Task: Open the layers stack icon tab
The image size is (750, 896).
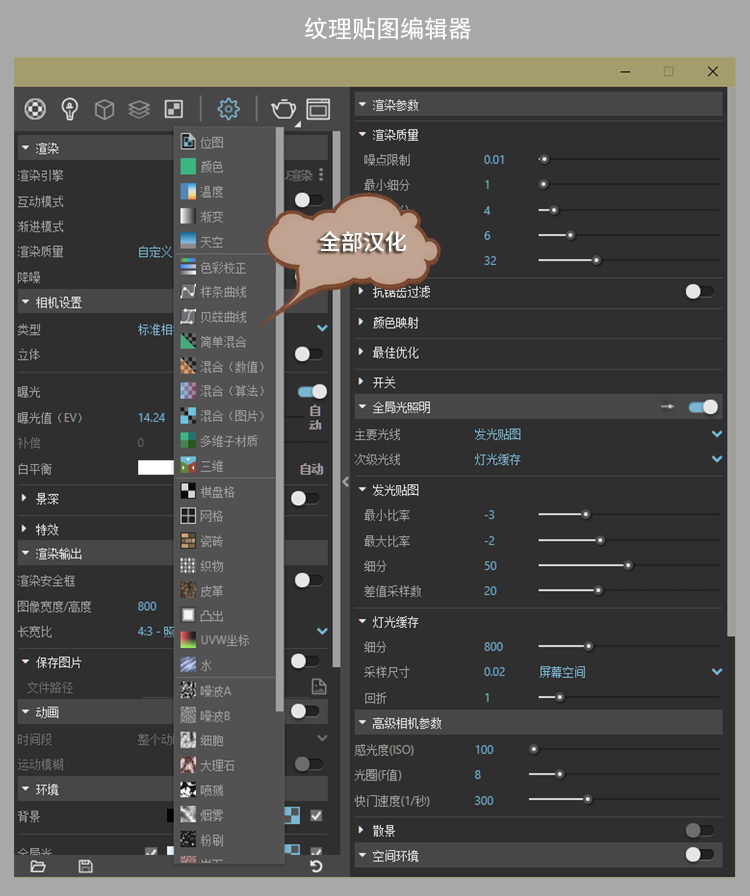Action: pyautogui.click(x=139, y=109)
